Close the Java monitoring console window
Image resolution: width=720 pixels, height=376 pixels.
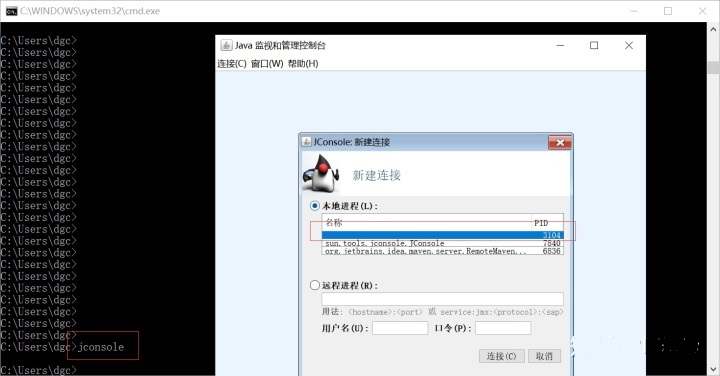click(629, 45)
